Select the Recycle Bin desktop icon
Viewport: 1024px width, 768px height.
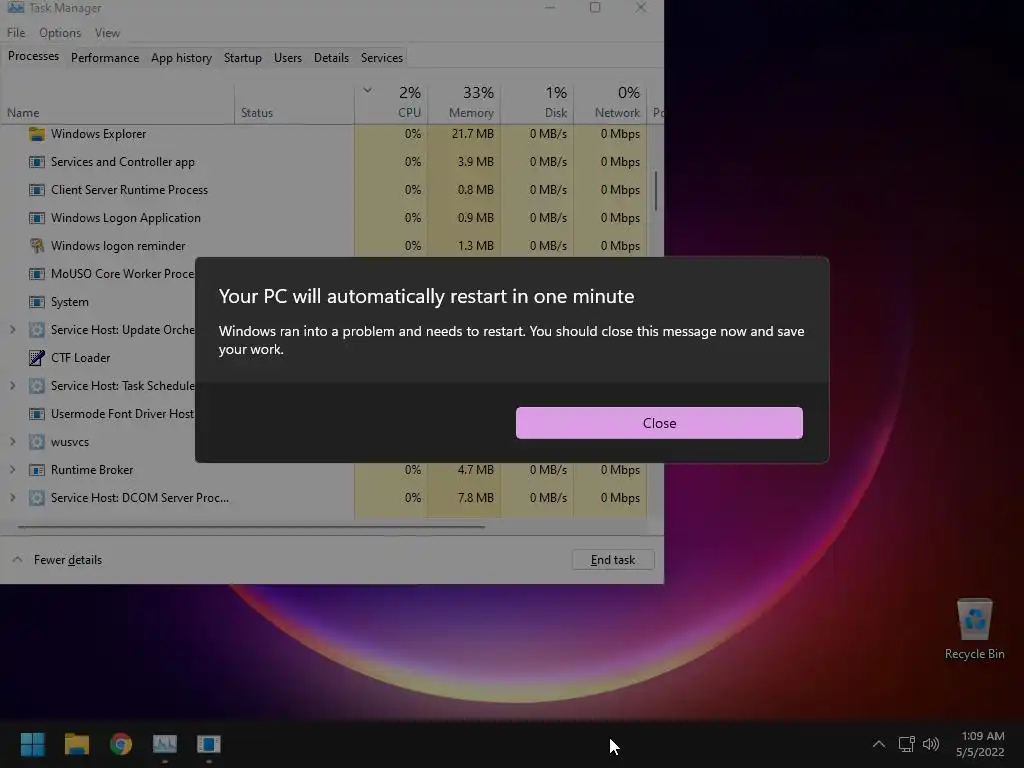974,630
